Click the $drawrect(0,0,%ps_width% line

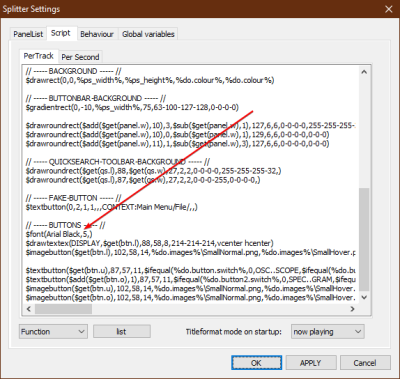point(150,80)
